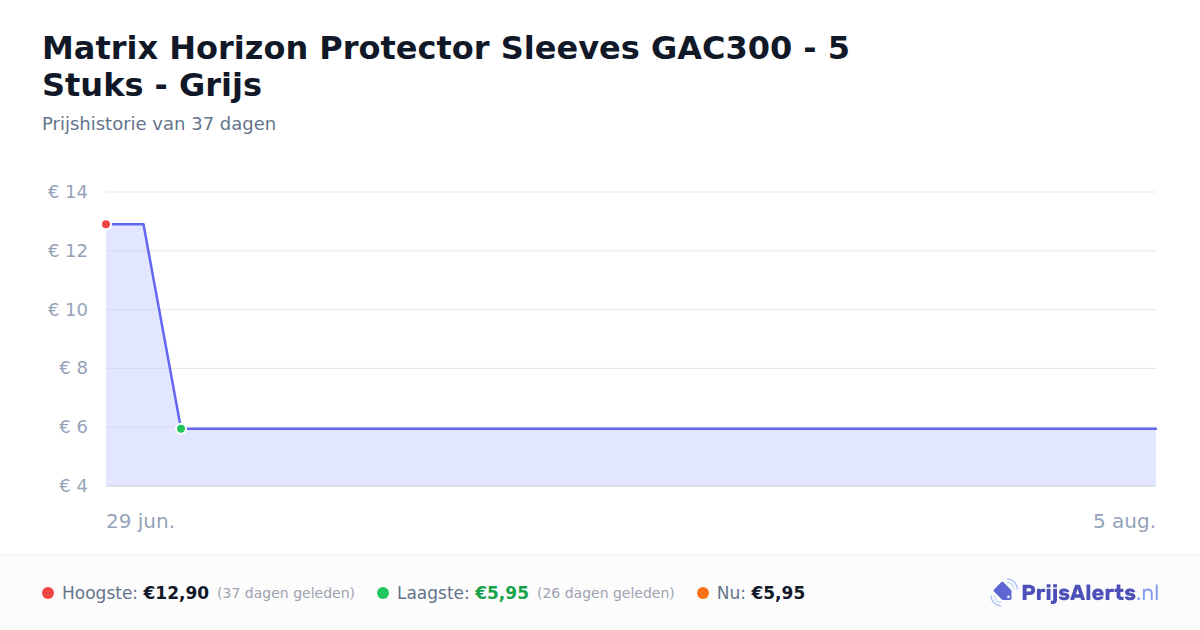This screenshot has width=1200, height=630.
Task: Click the green Laagste legend dot
Action: pyautogui.click(x=383, y=593)
